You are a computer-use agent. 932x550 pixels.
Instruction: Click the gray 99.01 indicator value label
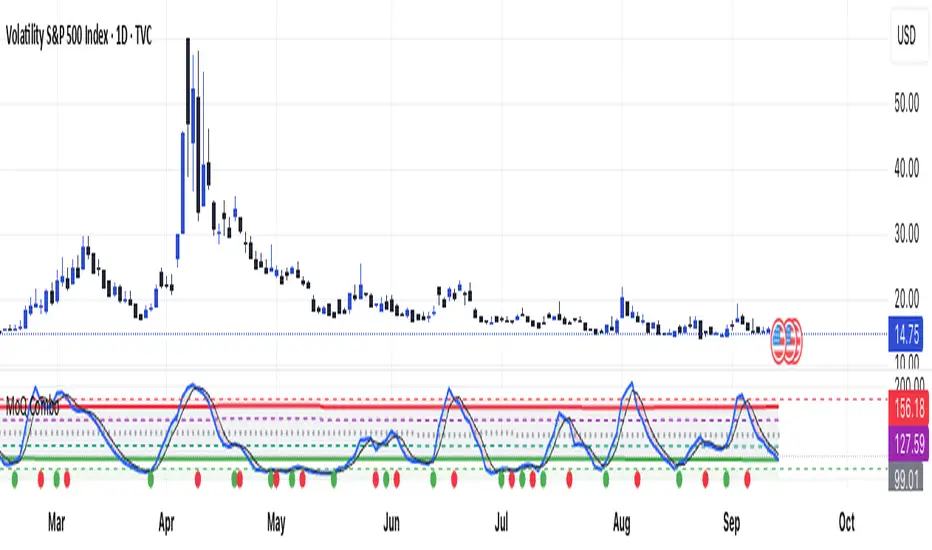[906, 479]
